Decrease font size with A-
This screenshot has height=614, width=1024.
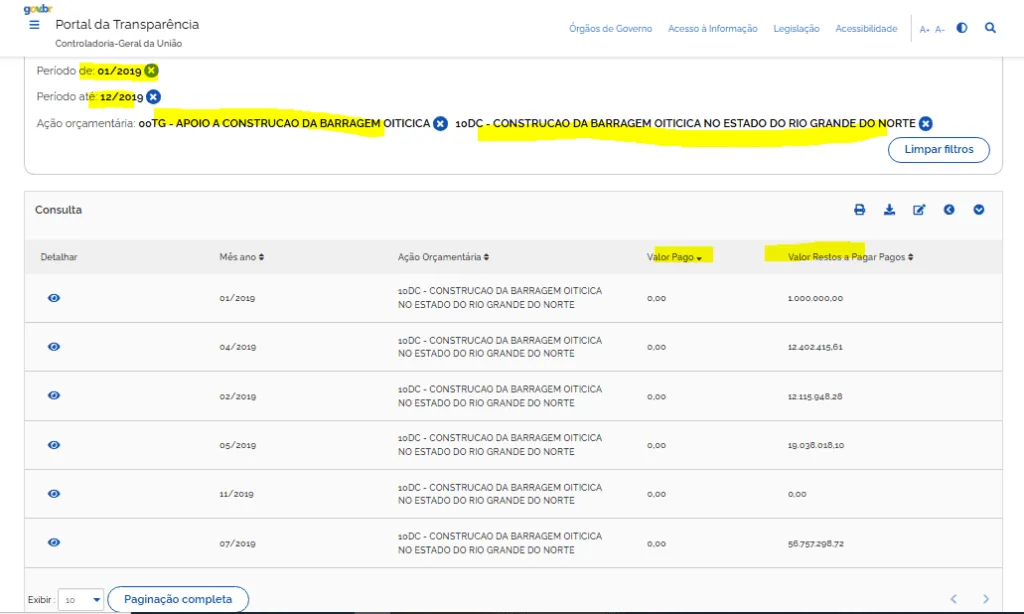pos(940,29)
